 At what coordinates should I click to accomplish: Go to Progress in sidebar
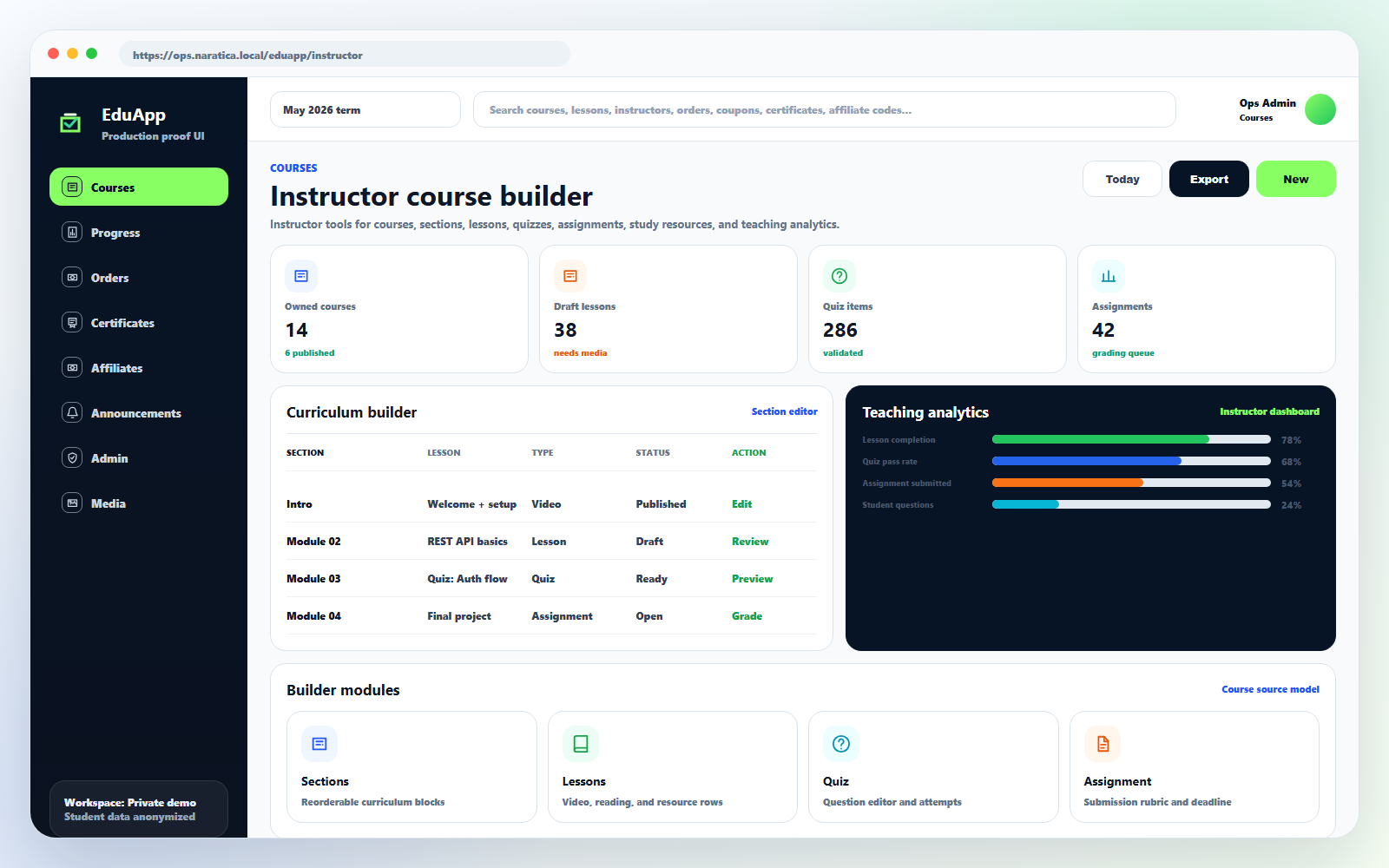(x=139, y=233)
